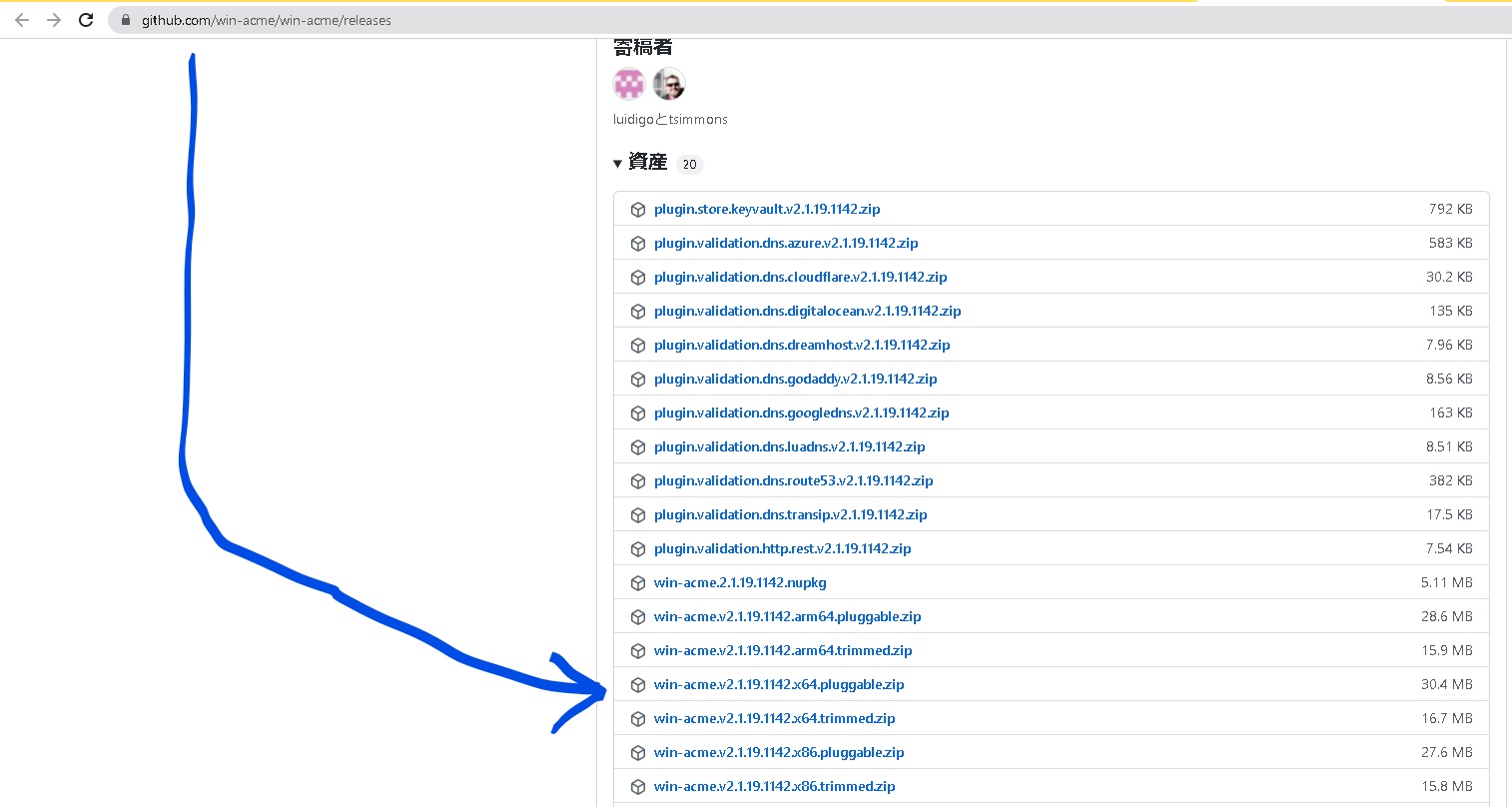Download plugin.validation.dns.azure.v2.1.19.1142.zip
Screen dimensions: 1512x807
(x=786, y=243)
